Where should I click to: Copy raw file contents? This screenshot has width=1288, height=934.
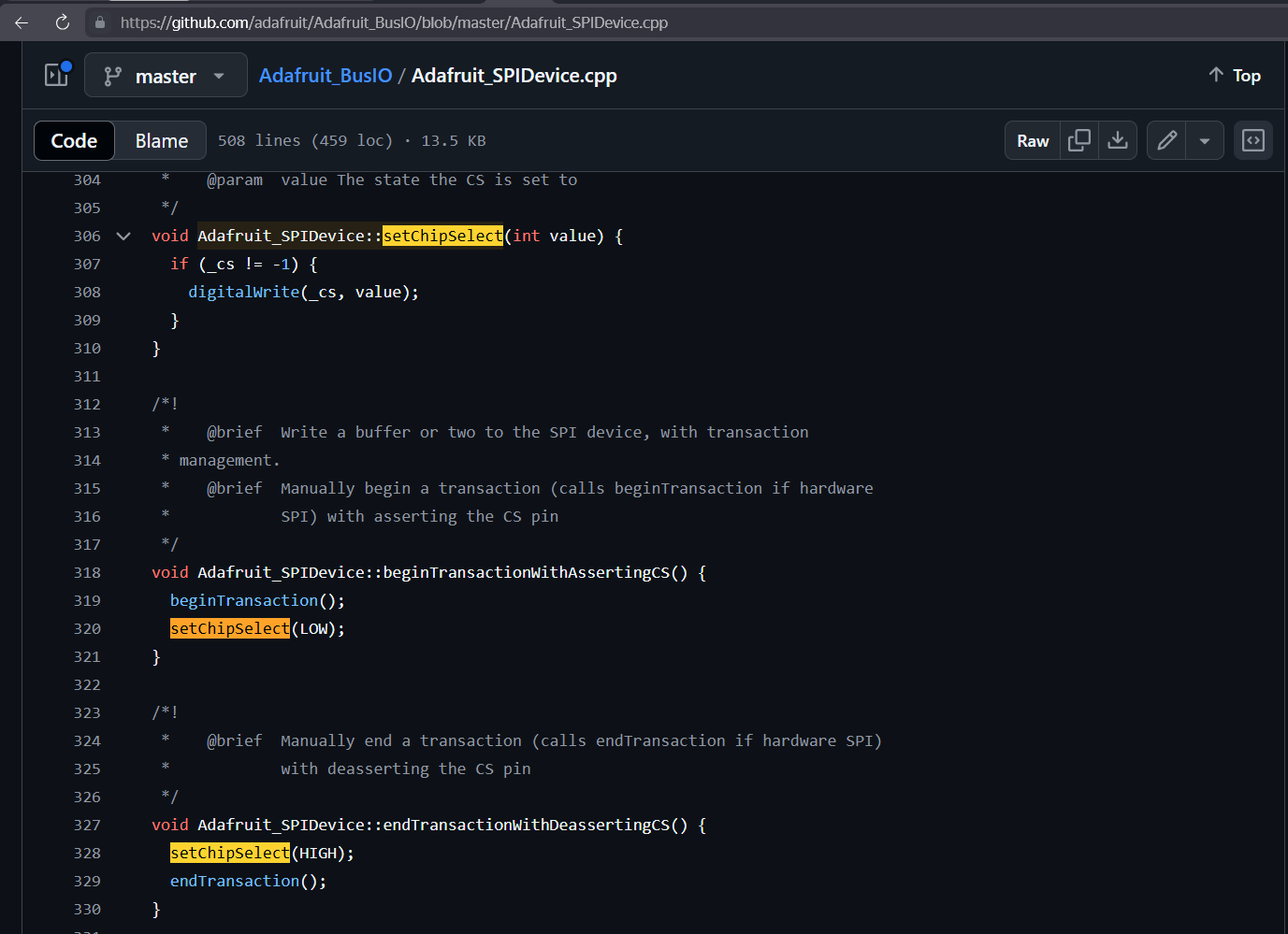(x=1079, y=141)
